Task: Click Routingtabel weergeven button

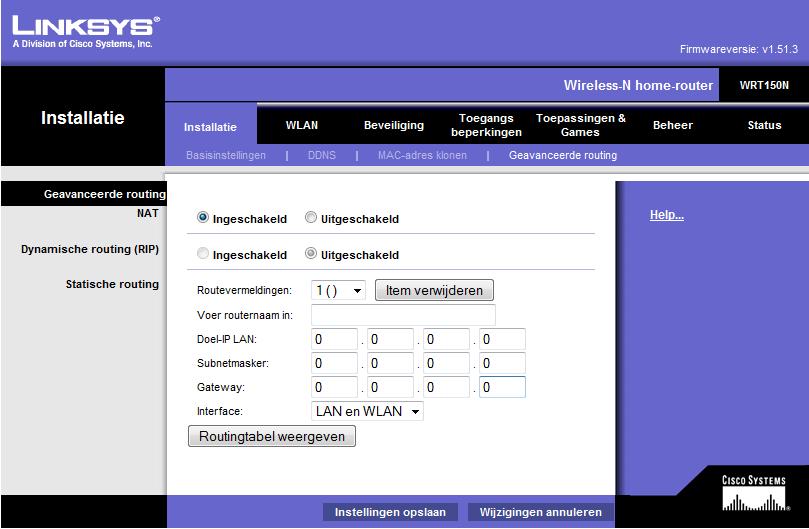Action: coord(272,436)
